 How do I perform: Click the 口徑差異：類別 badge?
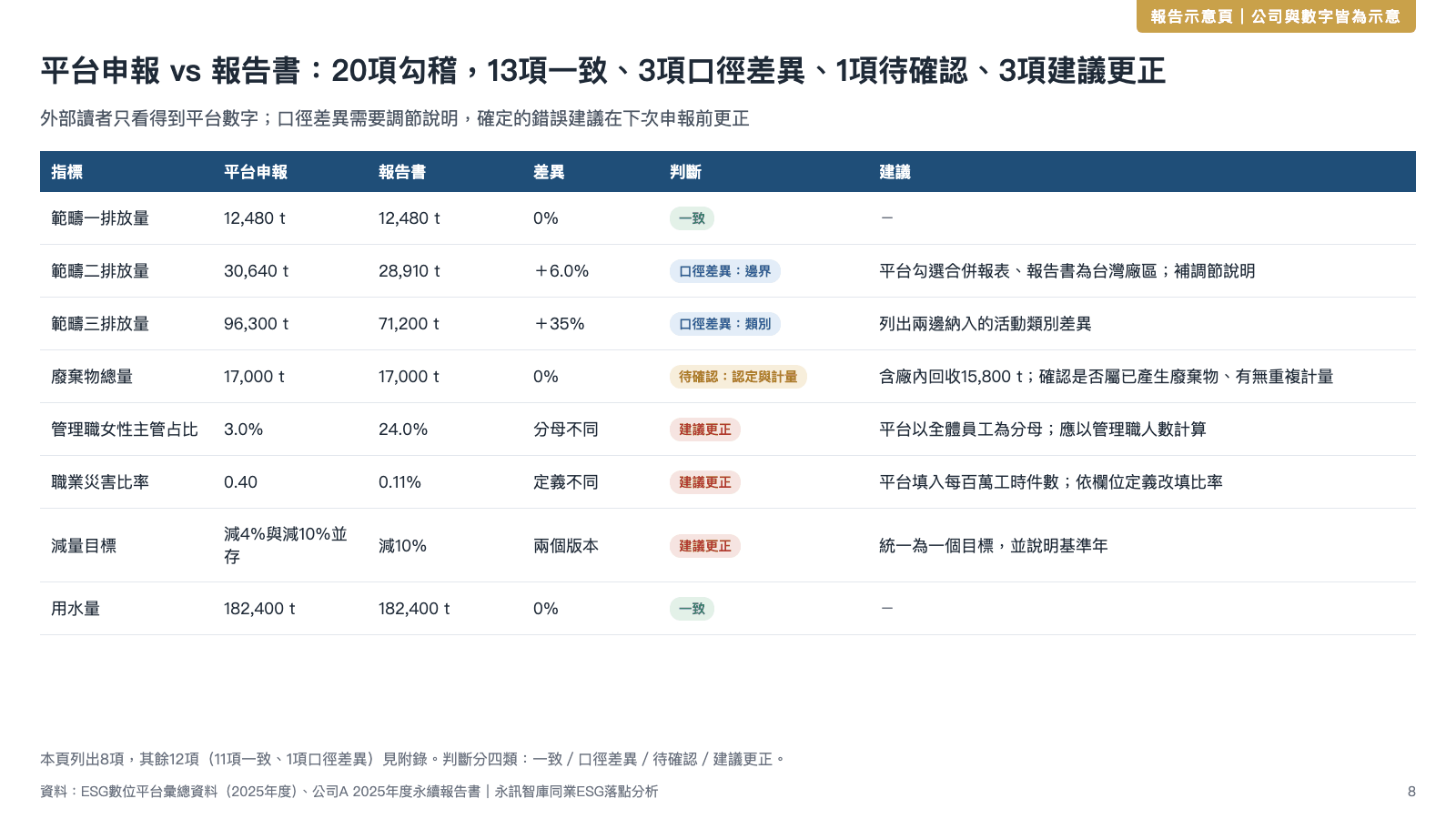tap(725, 324)
